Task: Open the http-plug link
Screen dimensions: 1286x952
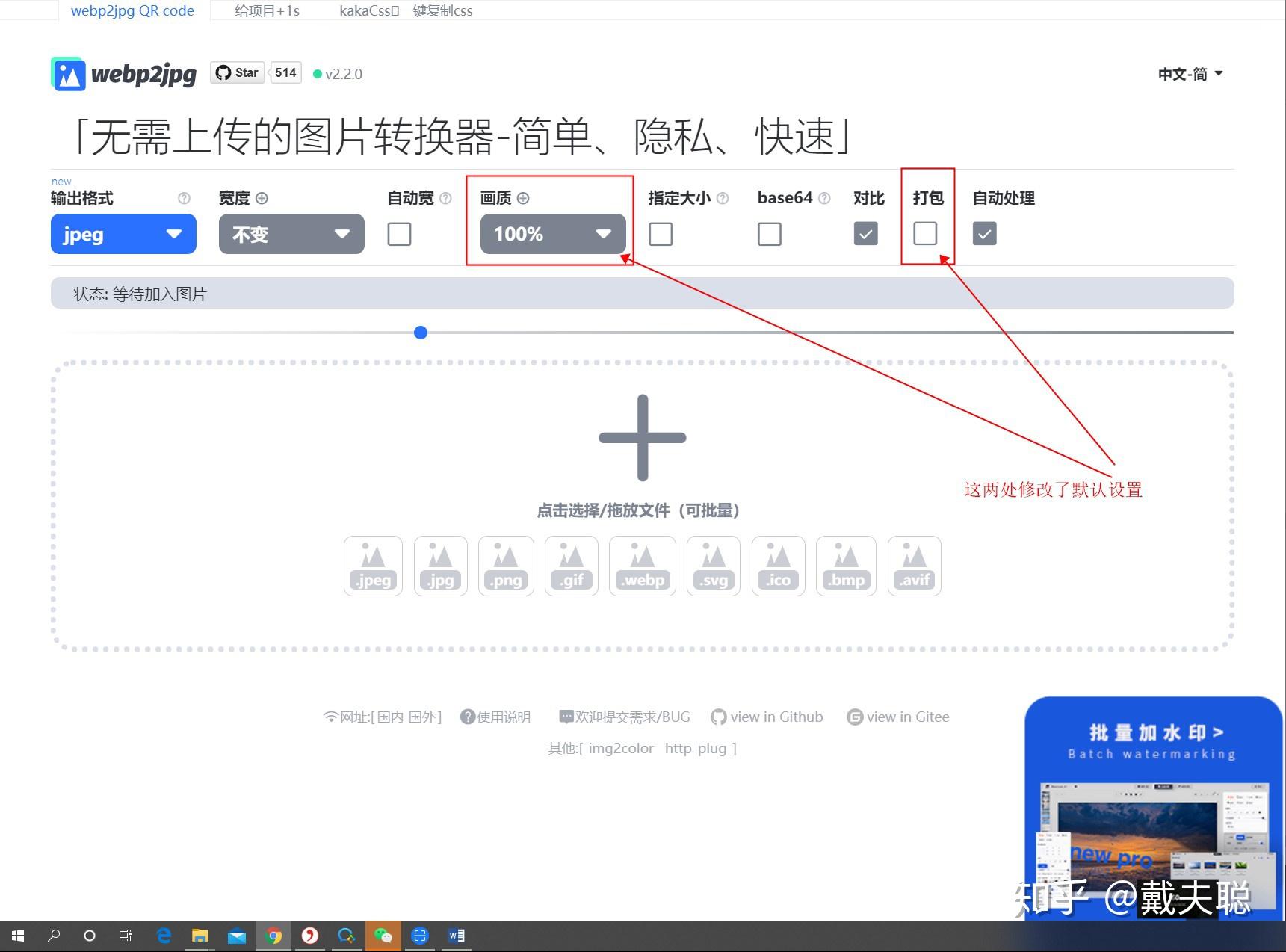Action: pos(696,749)
